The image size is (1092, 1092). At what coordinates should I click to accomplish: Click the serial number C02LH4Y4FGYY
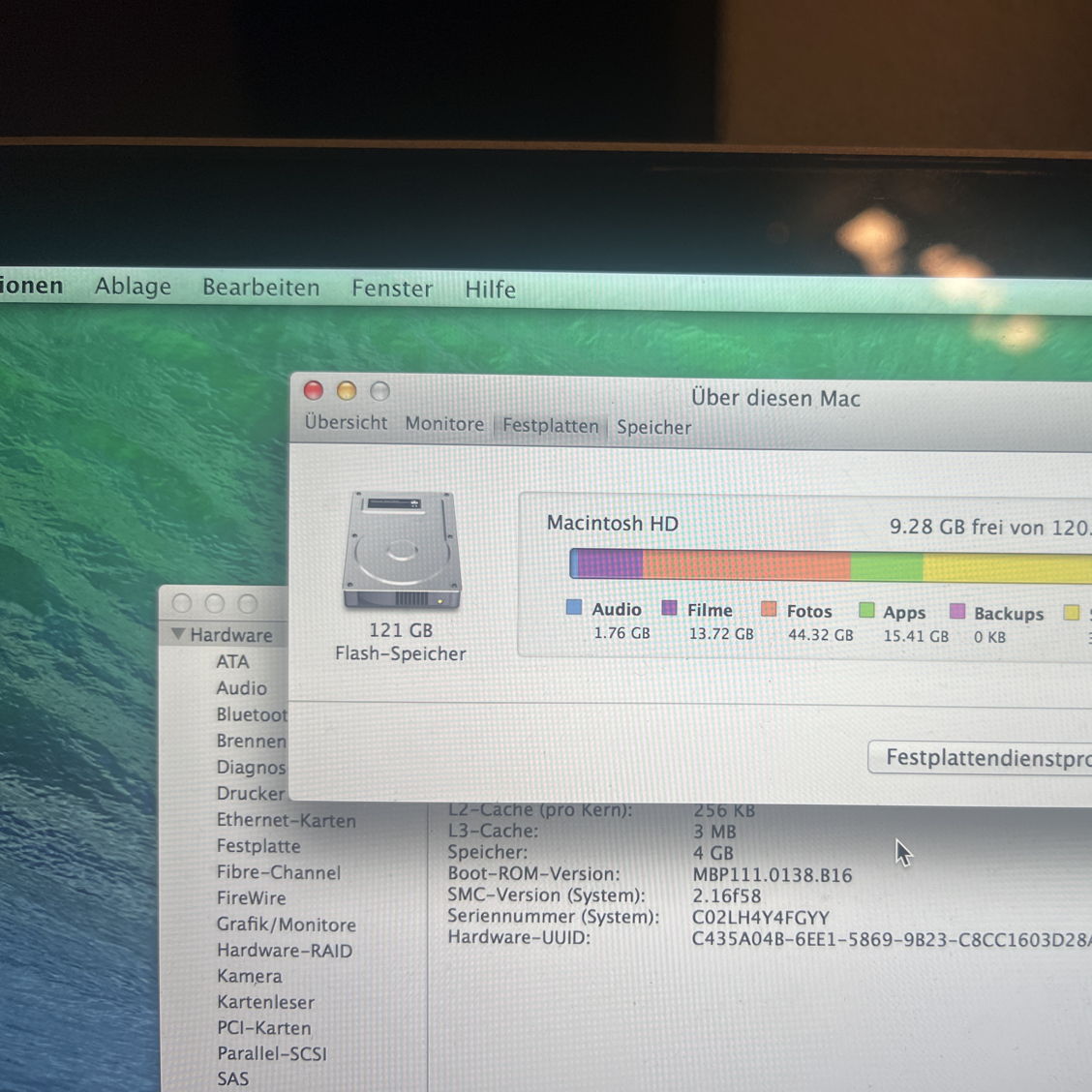click(761, 917)
